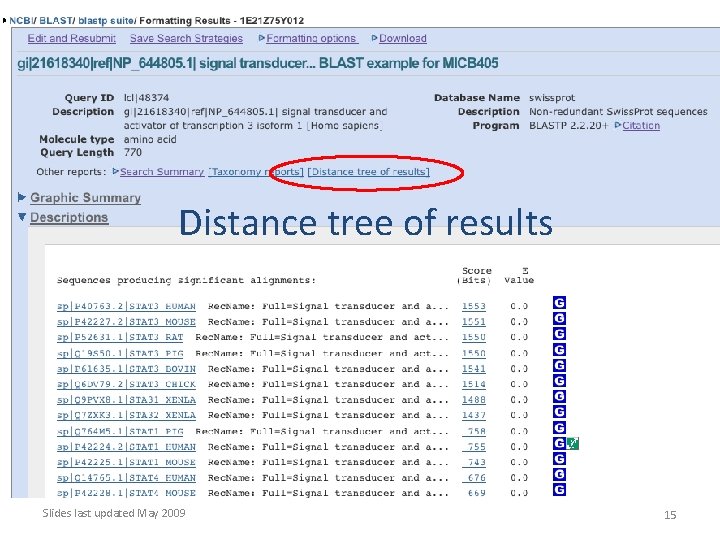Expand the Graphic Summary section triangle

tap(22, 197)
